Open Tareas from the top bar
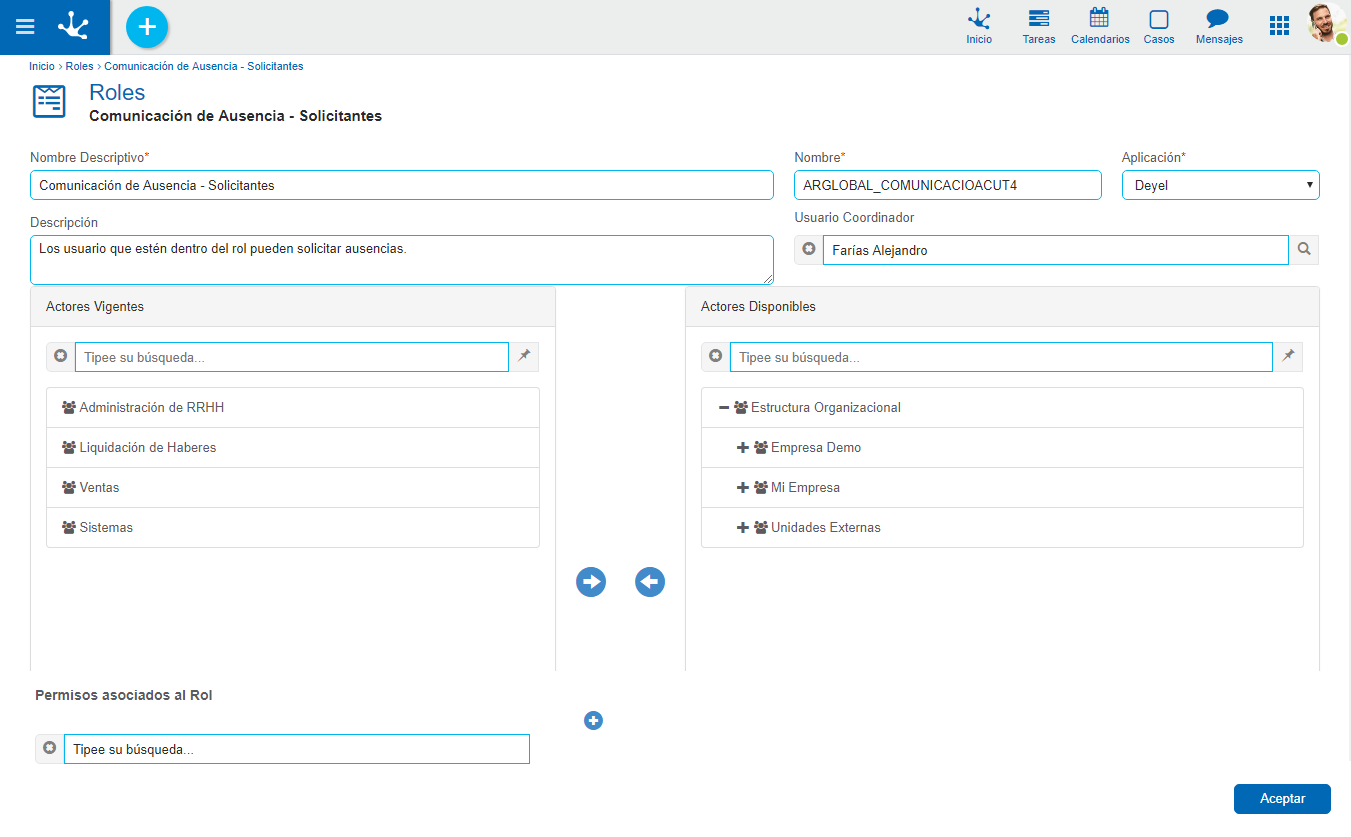1351x837 pixels. pos(1039,27)
